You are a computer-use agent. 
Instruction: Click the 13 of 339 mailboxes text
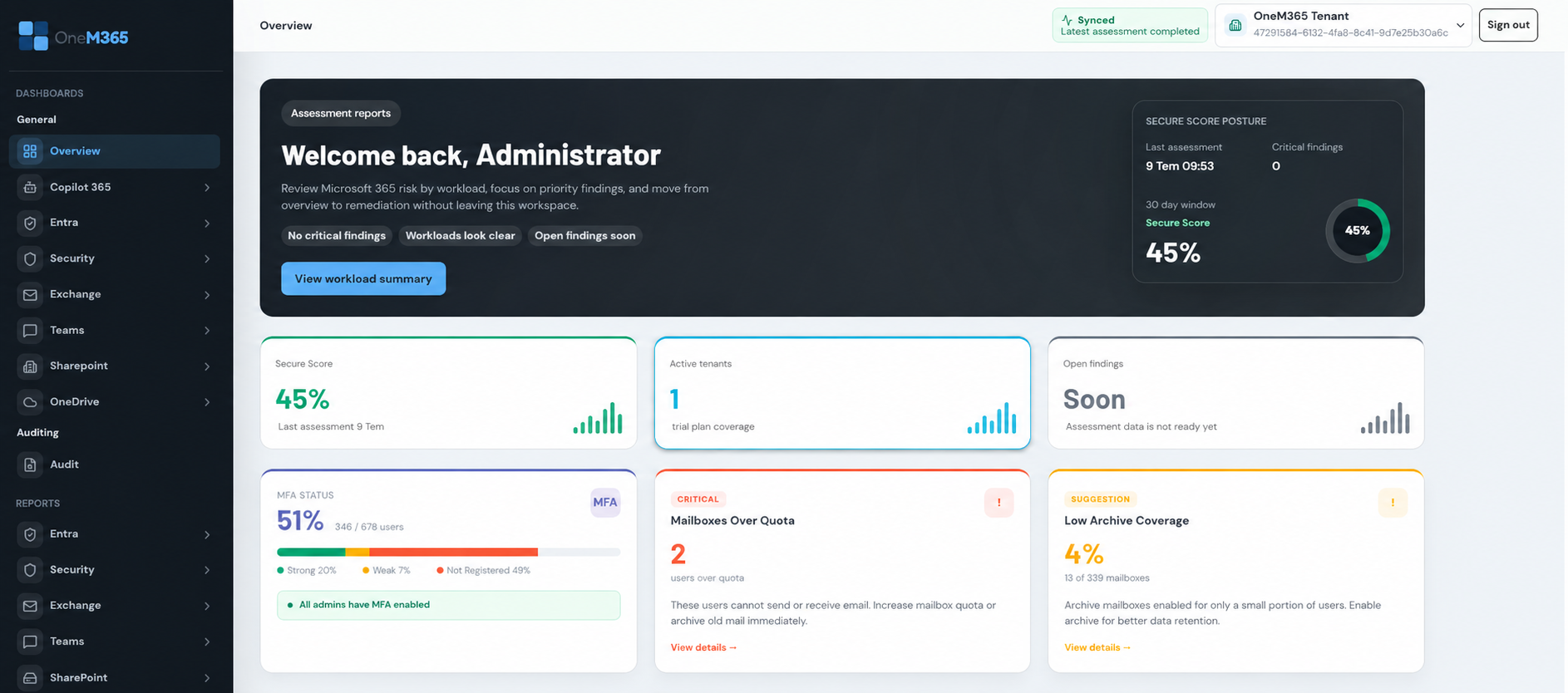click(1107, 577)
